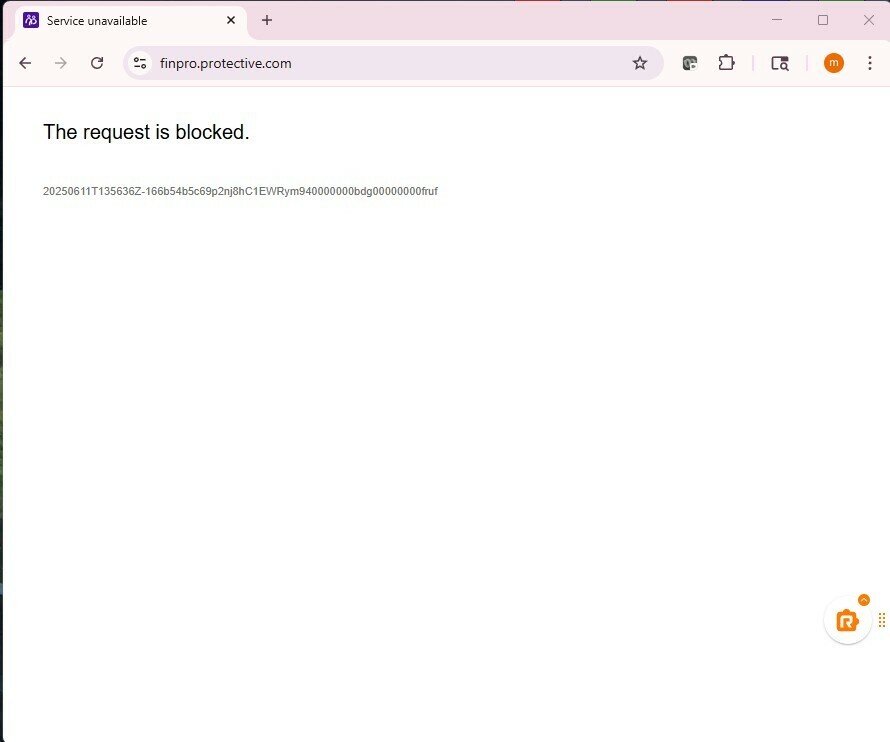Maximize the browser window

tap(822, 20)
